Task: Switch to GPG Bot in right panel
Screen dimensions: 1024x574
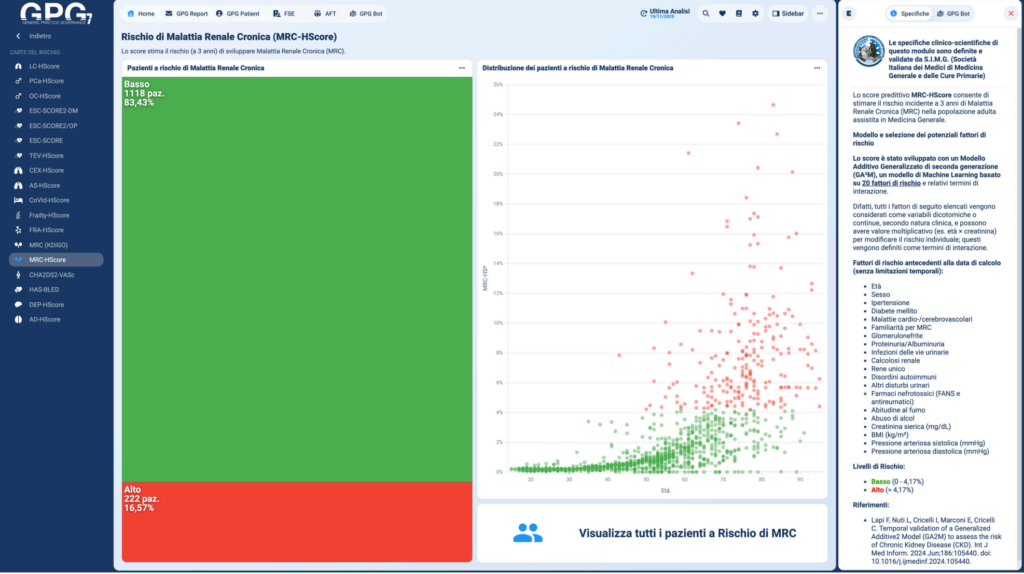Action: click(954, 14)
